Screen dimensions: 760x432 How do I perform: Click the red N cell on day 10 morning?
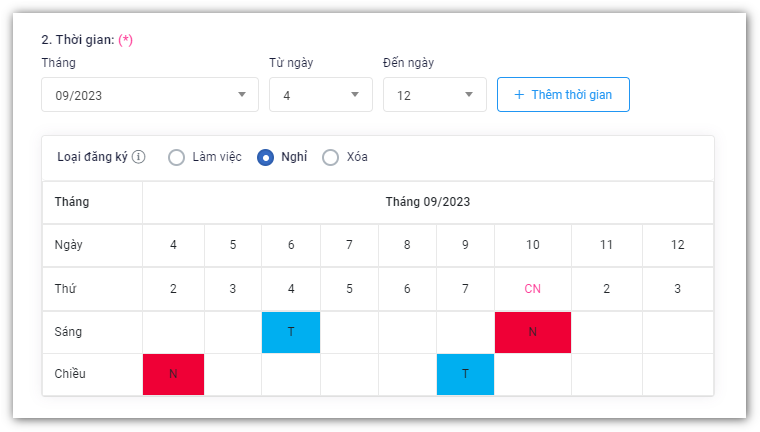533,332
